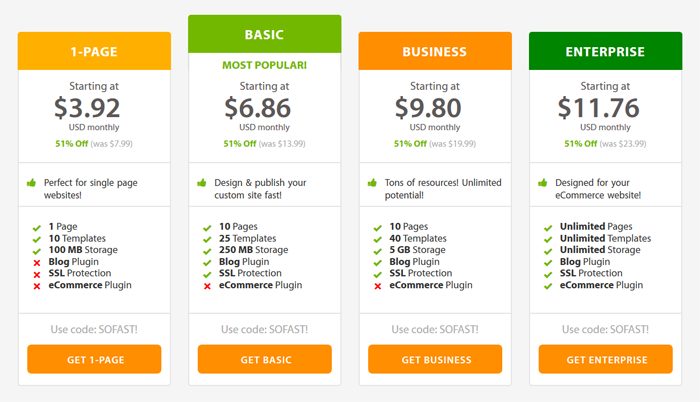700x402 pixels.
Task: Click red X beside Business eCommerce Plugin
Action: (x=378, y=286)
